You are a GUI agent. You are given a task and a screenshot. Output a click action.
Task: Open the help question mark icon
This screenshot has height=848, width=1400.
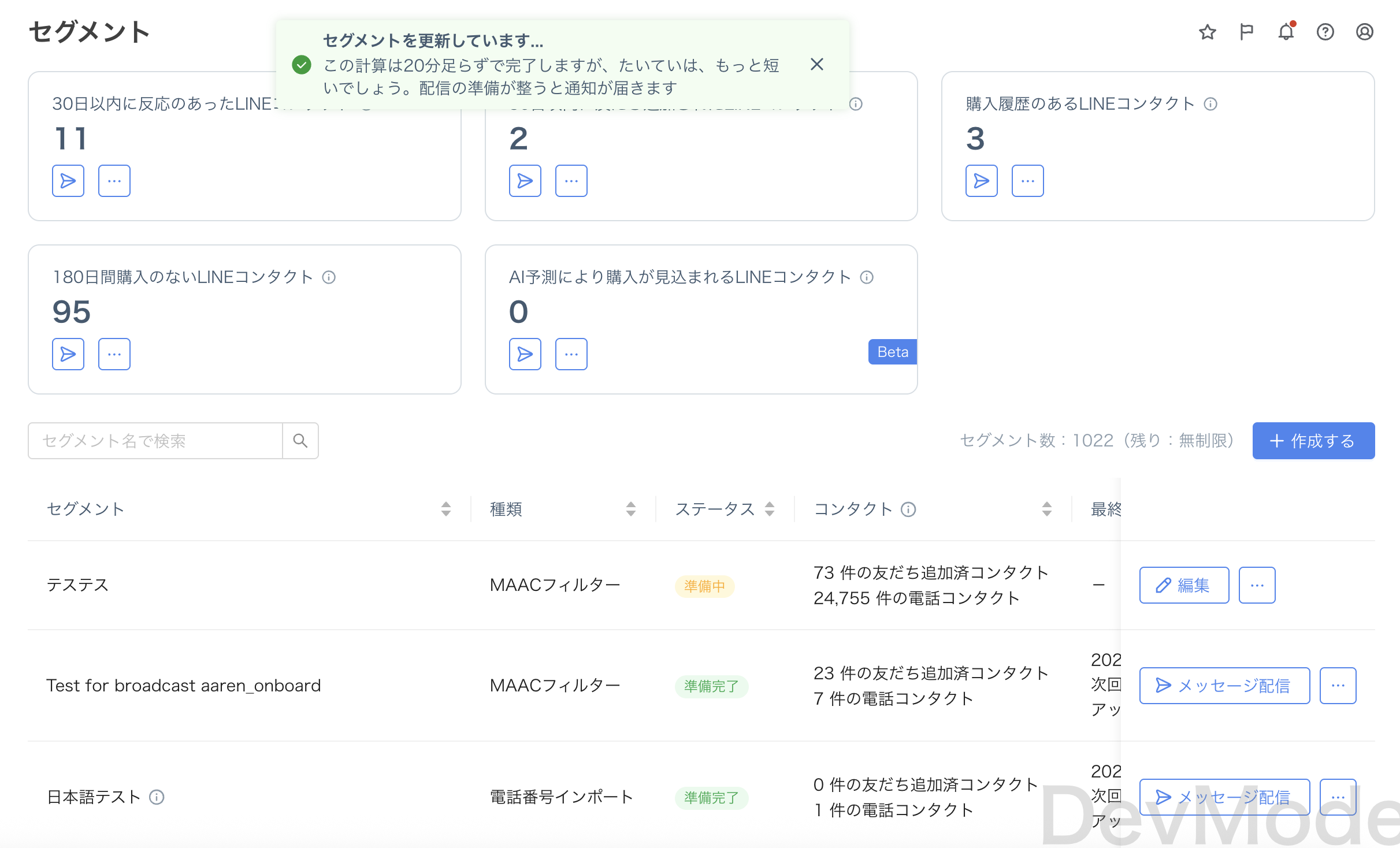(x=1325, y=32)
